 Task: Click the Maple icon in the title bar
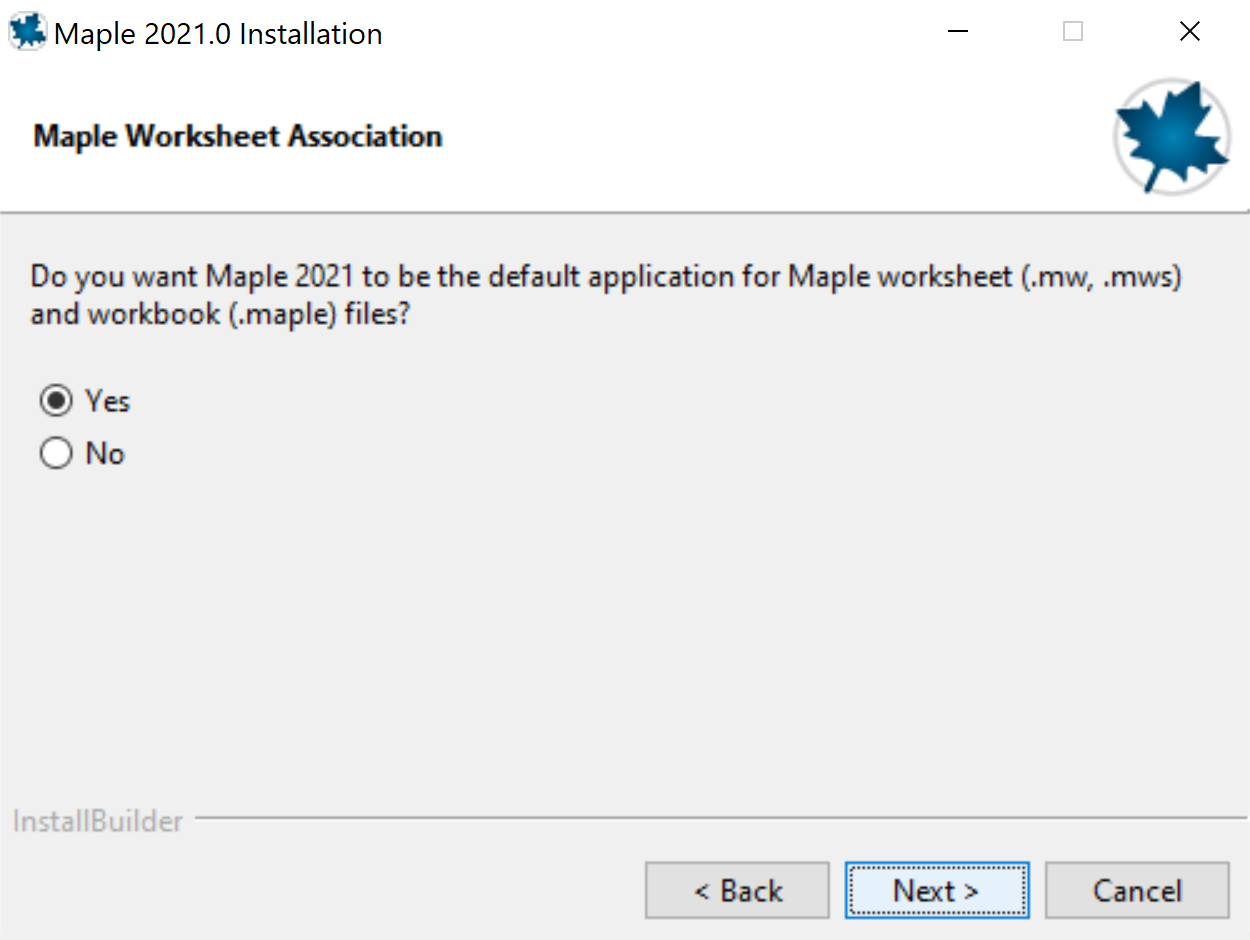click(27, 33)
